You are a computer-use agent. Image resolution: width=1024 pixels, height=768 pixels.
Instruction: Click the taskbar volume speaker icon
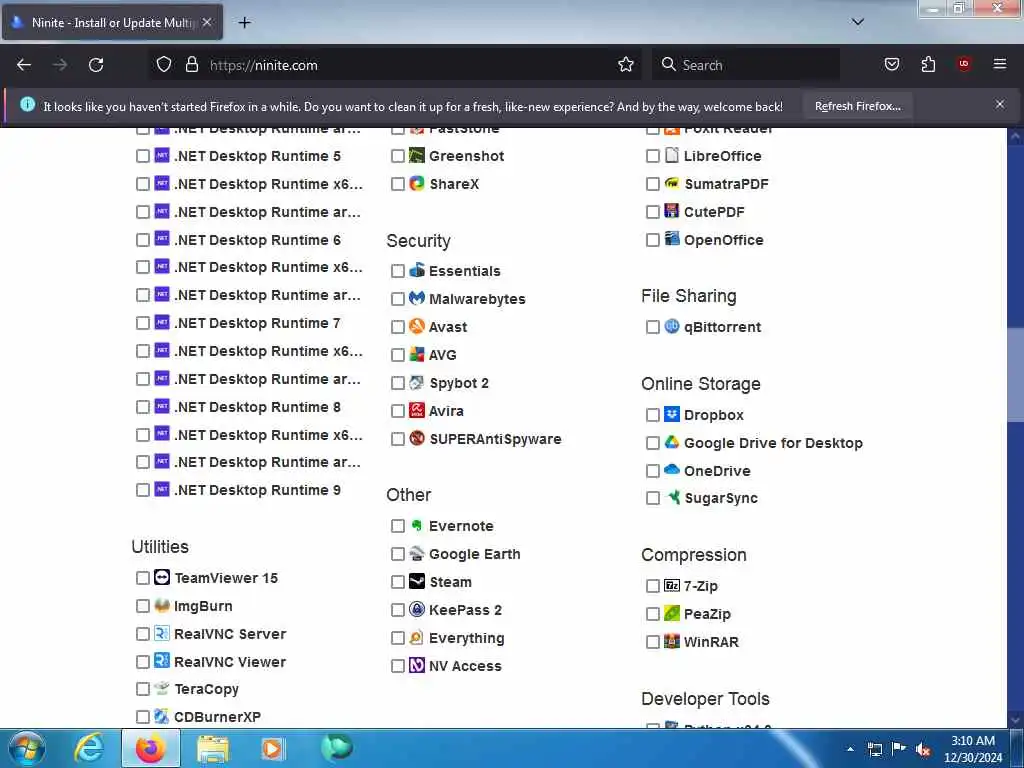pos(923,749)
